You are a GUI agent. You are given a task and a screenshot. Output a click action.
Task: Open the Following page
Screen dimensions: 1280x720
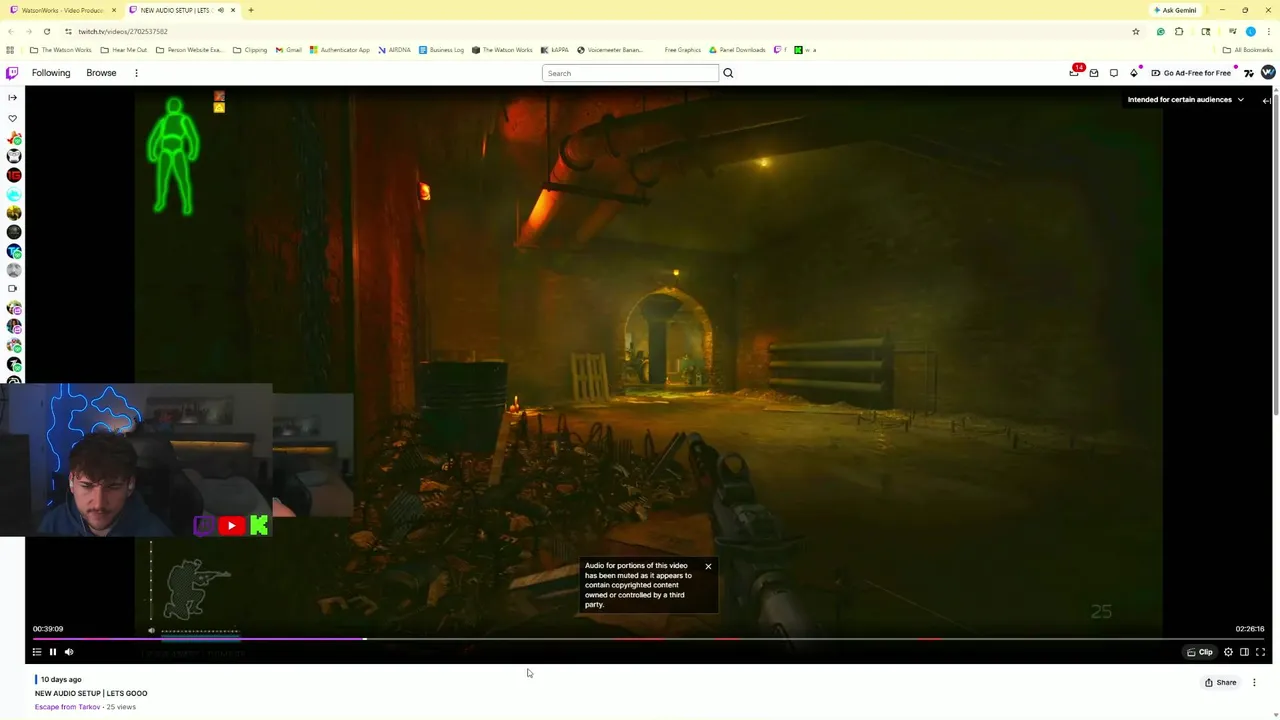[51, 73]
